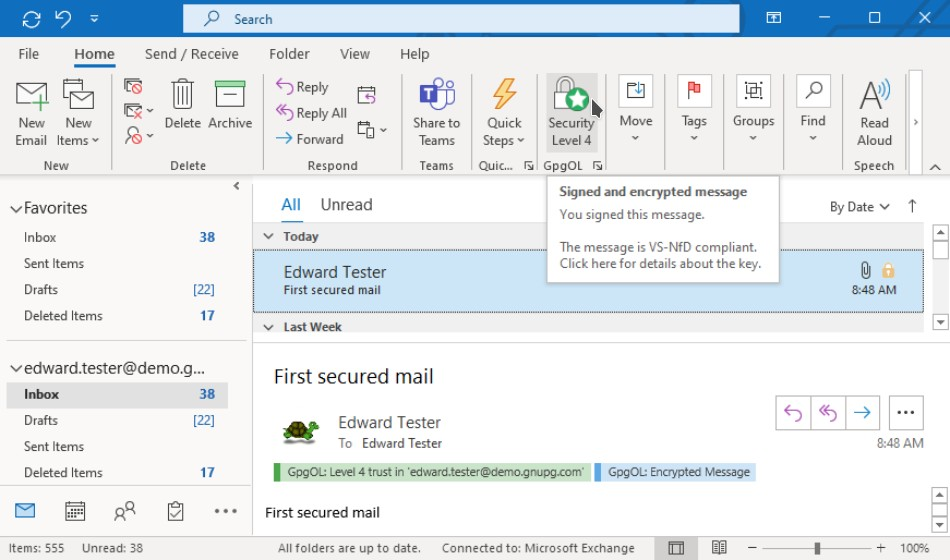Open the By Date sort dropdown
The width and height of the screenshot is (950, 560).
(859, 207)
